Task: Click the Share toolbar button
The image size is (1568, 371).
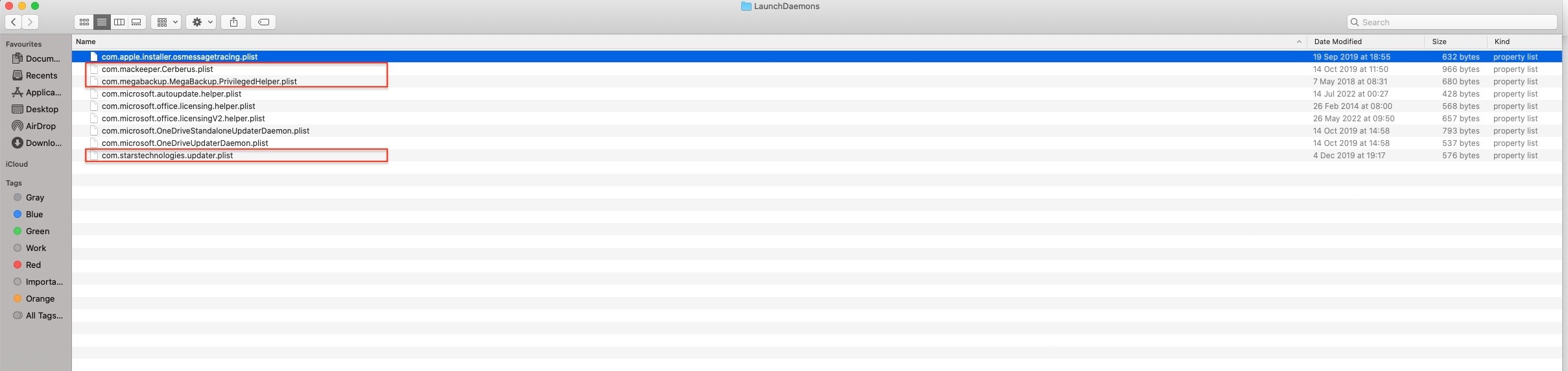Action: pos(233,22)
